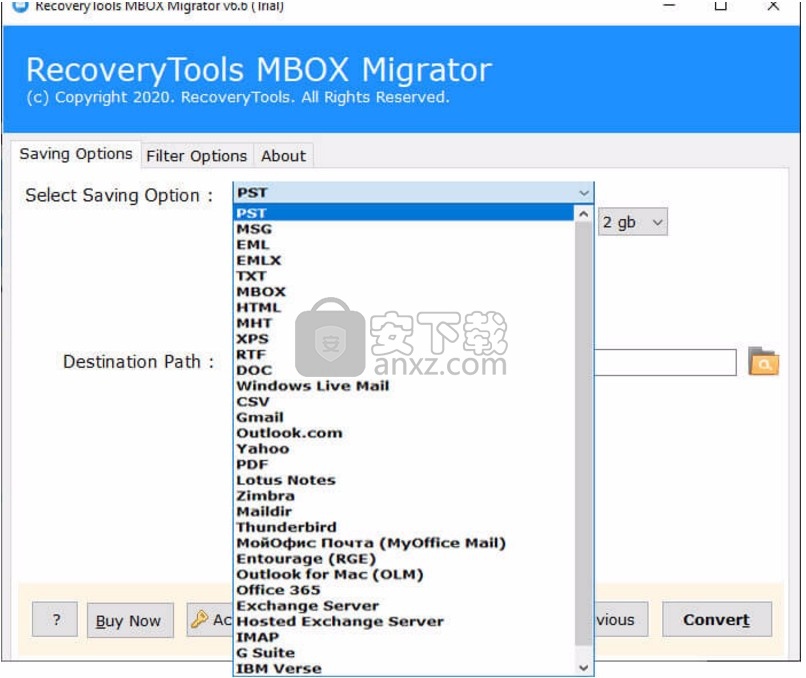
Task: Select G Suite saving option
Action: (404, 652)
